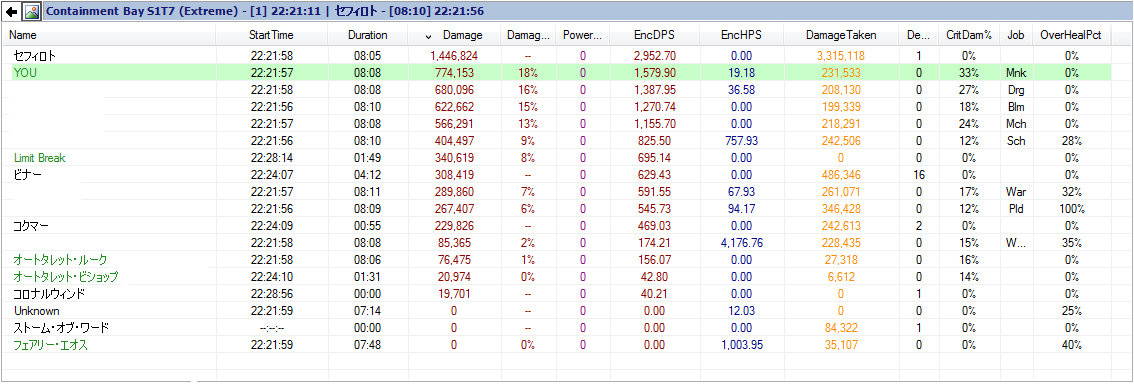
Task: Click the Mnk job cell
Action: [1015, 72]
